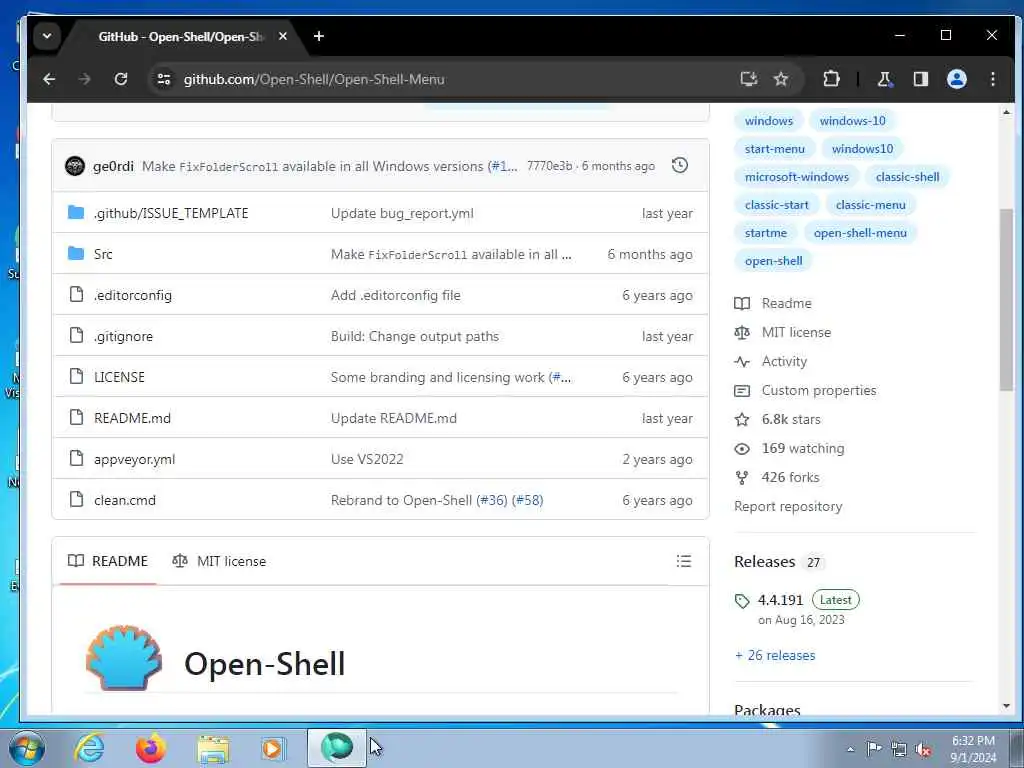Open the 'Update bug_report.yml' commit message
The width and height of the screenshot is (1024, 768).
[x=402, y=214]
